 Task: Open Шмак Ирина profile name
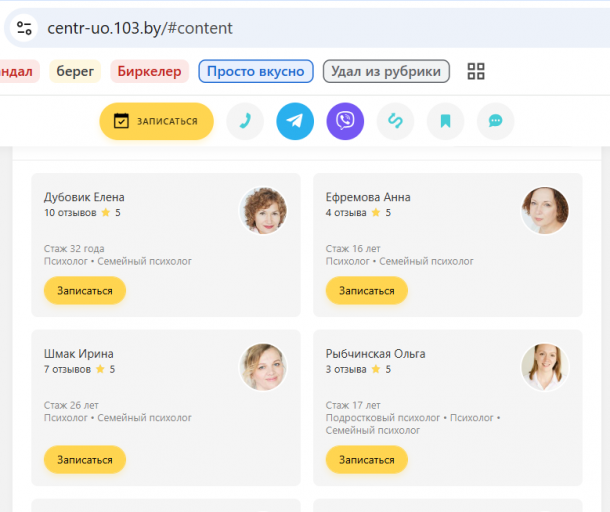tap(79, 354)
